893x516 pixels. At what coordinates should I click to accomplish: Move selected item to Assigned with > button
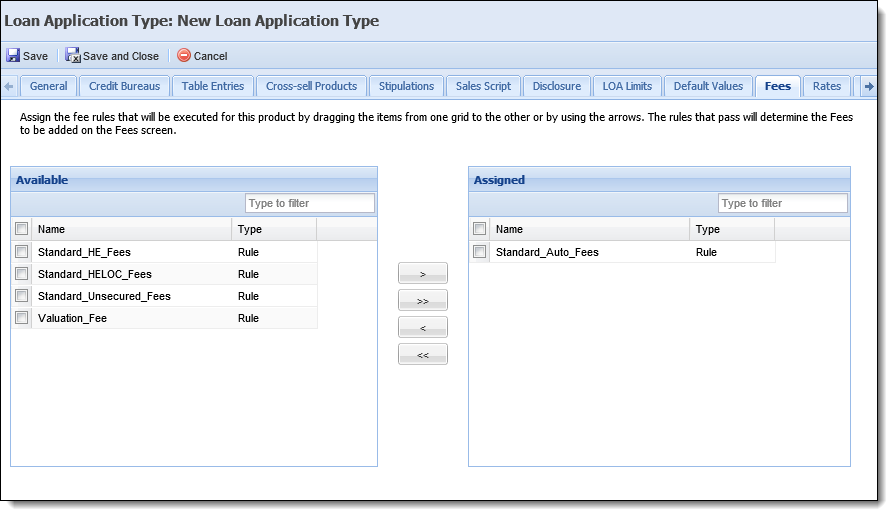pos(423,273)
